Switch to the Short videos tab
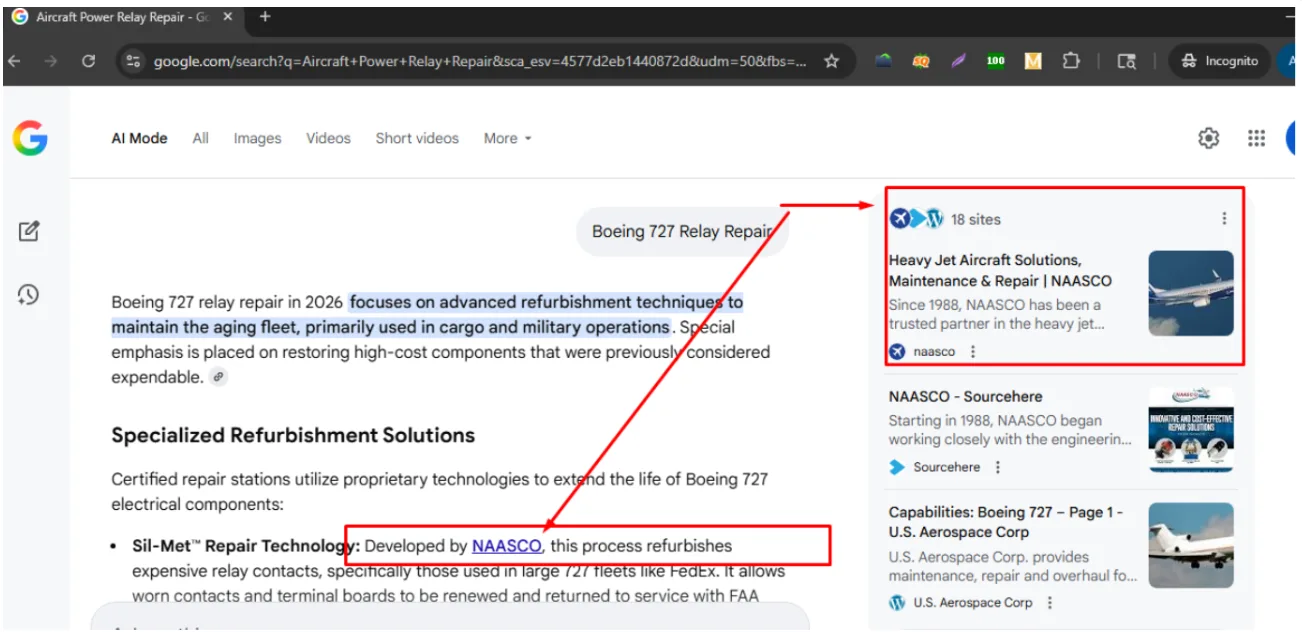The height and width of the screenshot is (632, 1302). (417, 138)
